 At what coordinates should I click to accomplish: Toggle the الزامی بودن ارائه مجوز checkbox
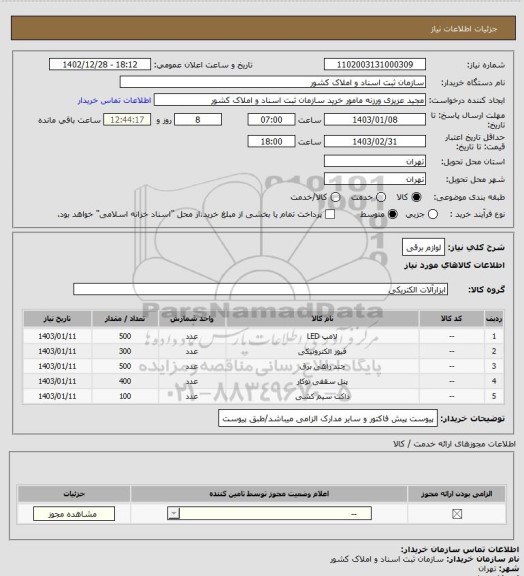click(457, 514)
